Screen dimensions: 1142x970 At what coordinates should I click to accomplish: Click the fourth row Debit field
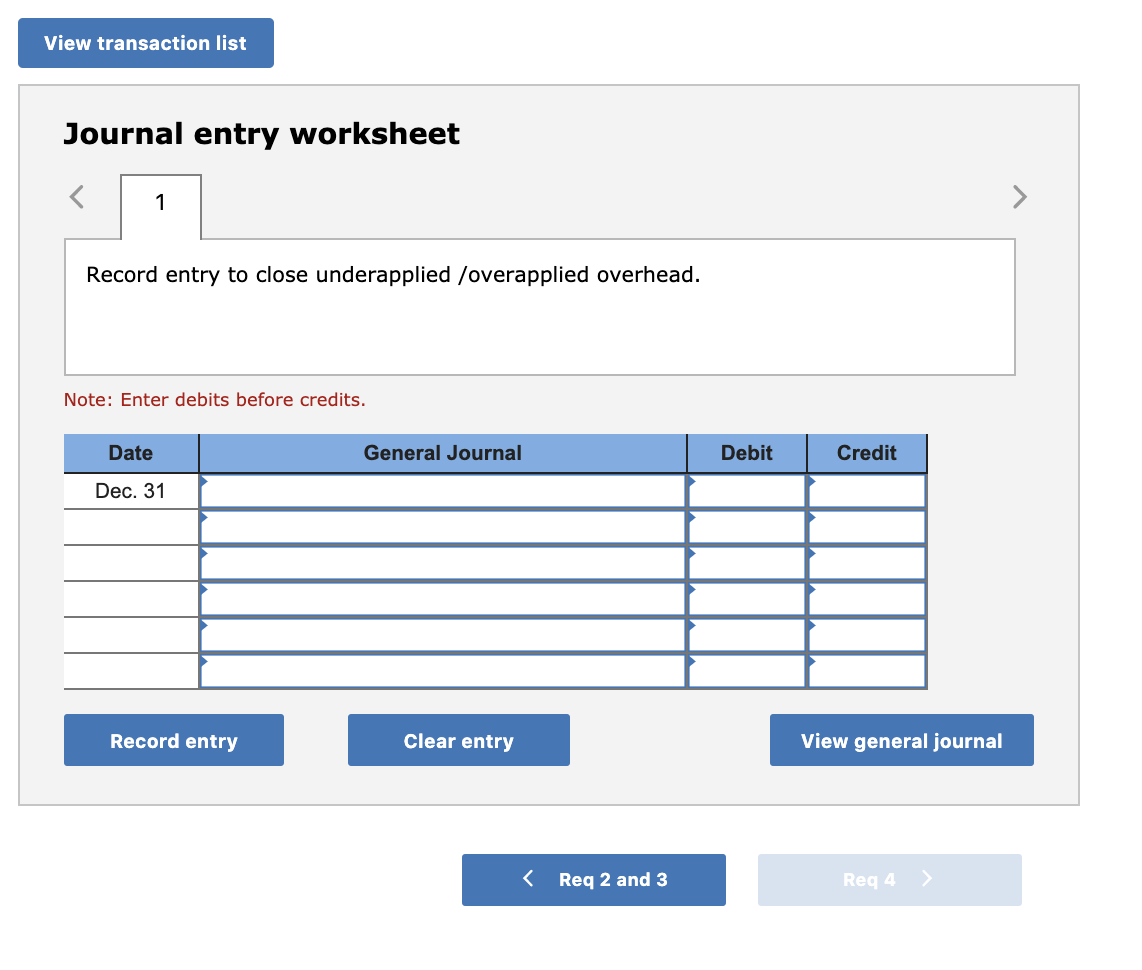tap(747, 599)
